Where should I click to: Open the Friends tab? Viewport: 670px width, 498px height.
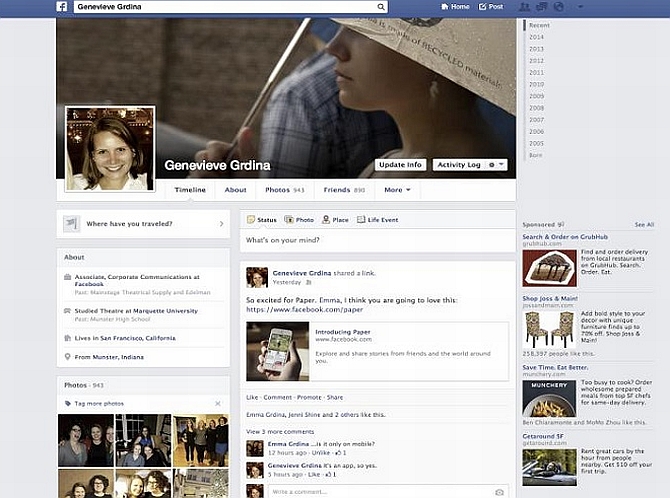344,190
